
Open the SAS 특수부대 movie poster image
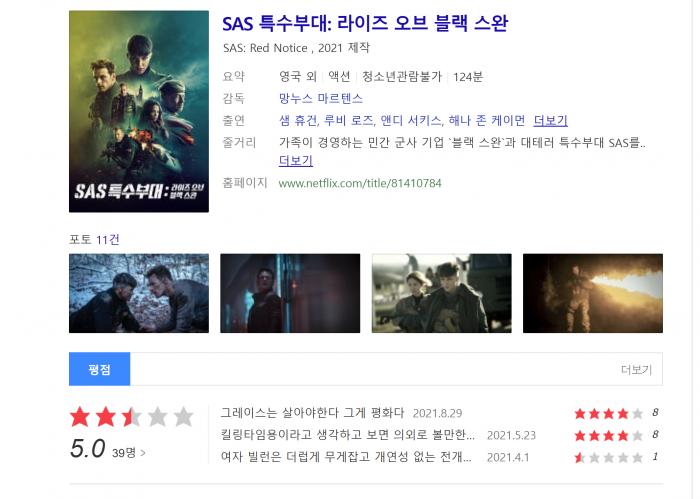138,111
